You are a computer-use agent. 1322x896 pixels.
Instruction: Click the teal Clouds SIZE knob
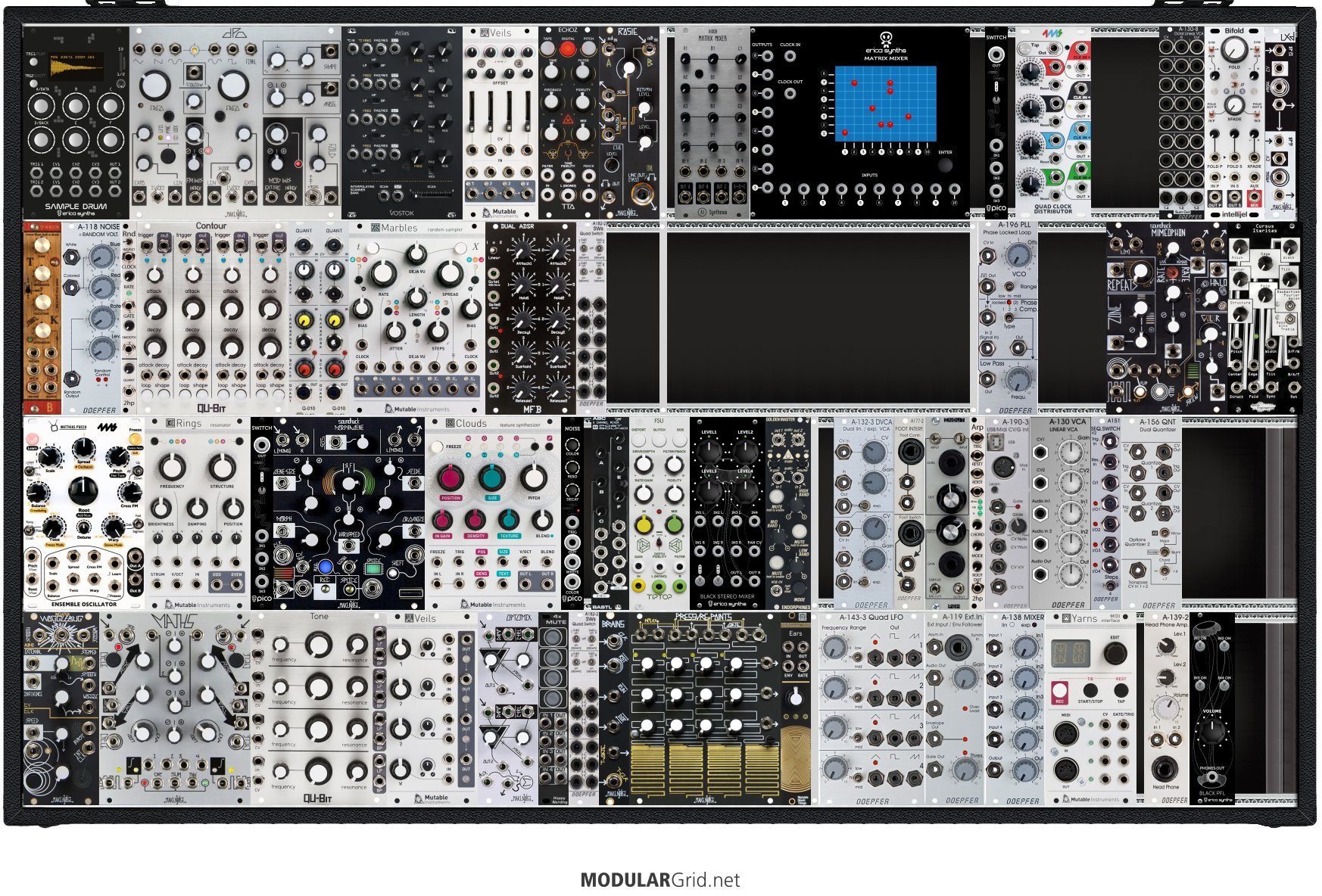coord(492,479)
